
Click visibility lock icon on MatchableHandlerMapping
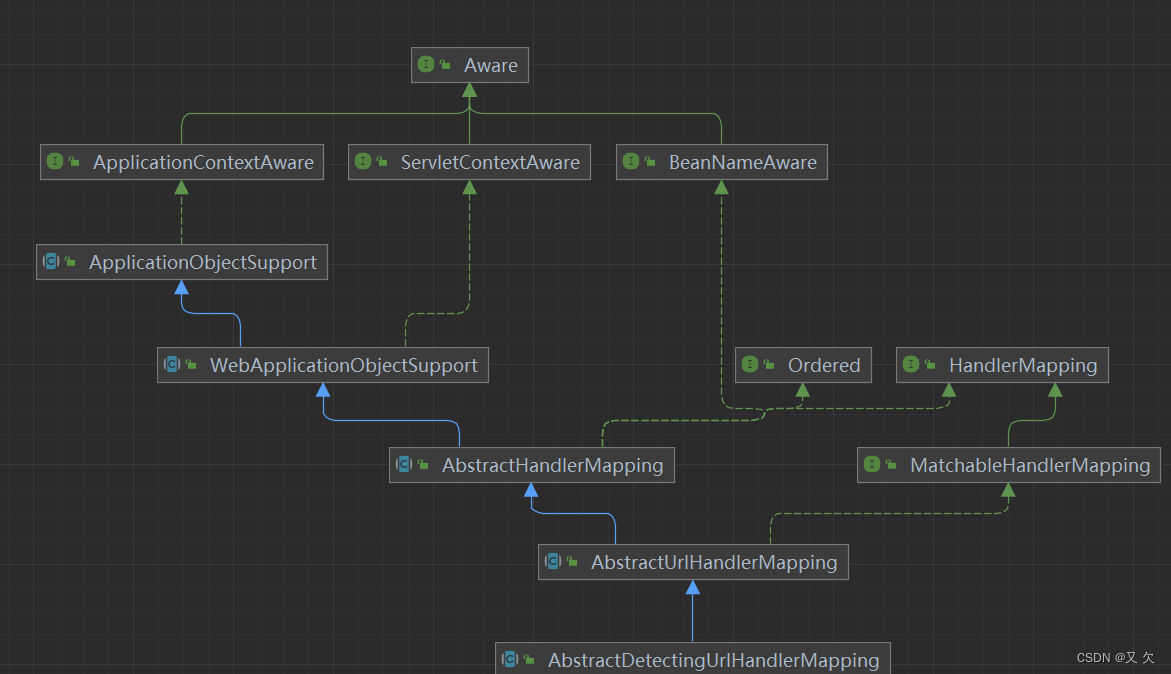pyautogui.click(x=891, y=464)
